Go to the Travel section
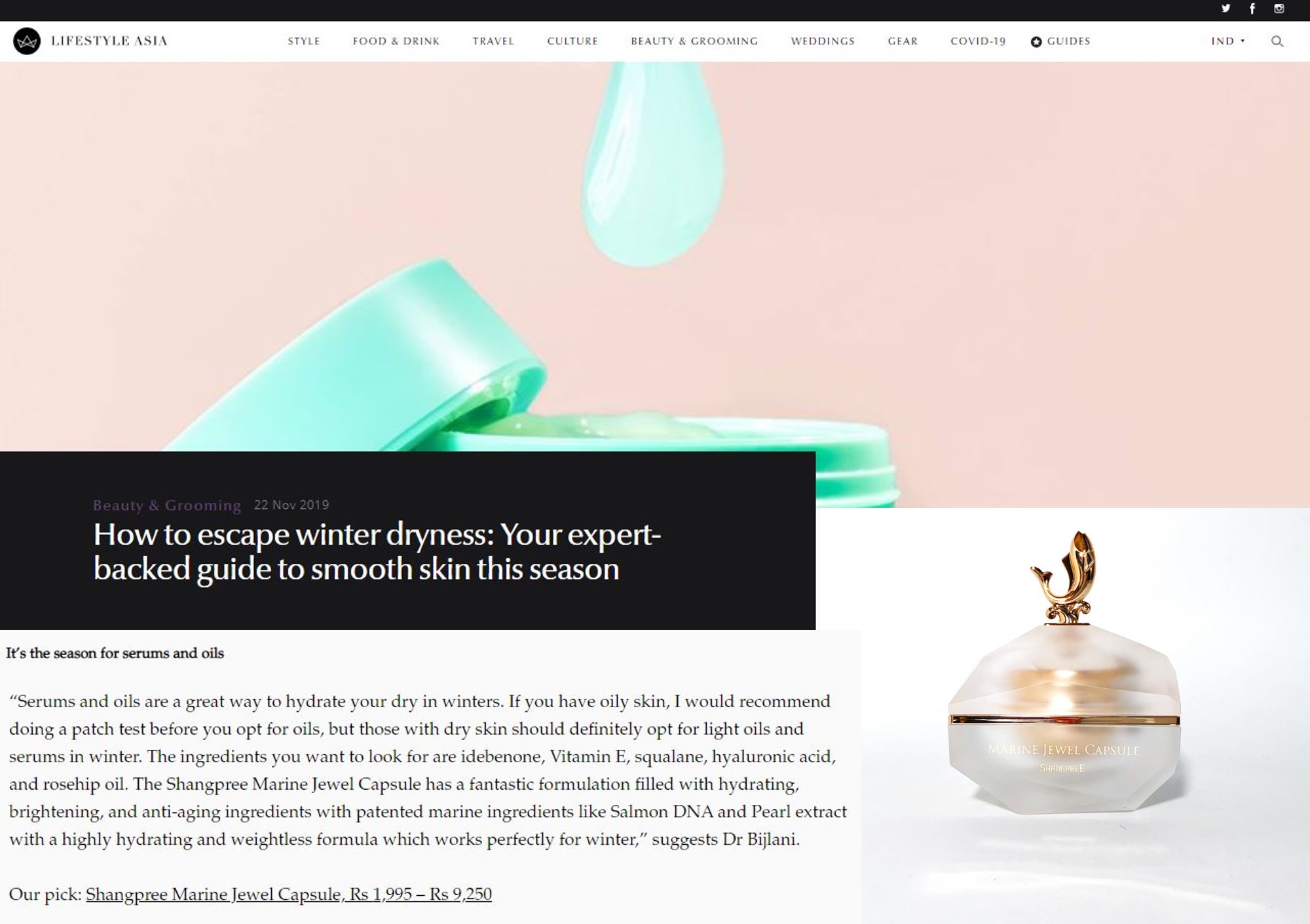Screen dimensions: 1310x924 pos(493,41)
